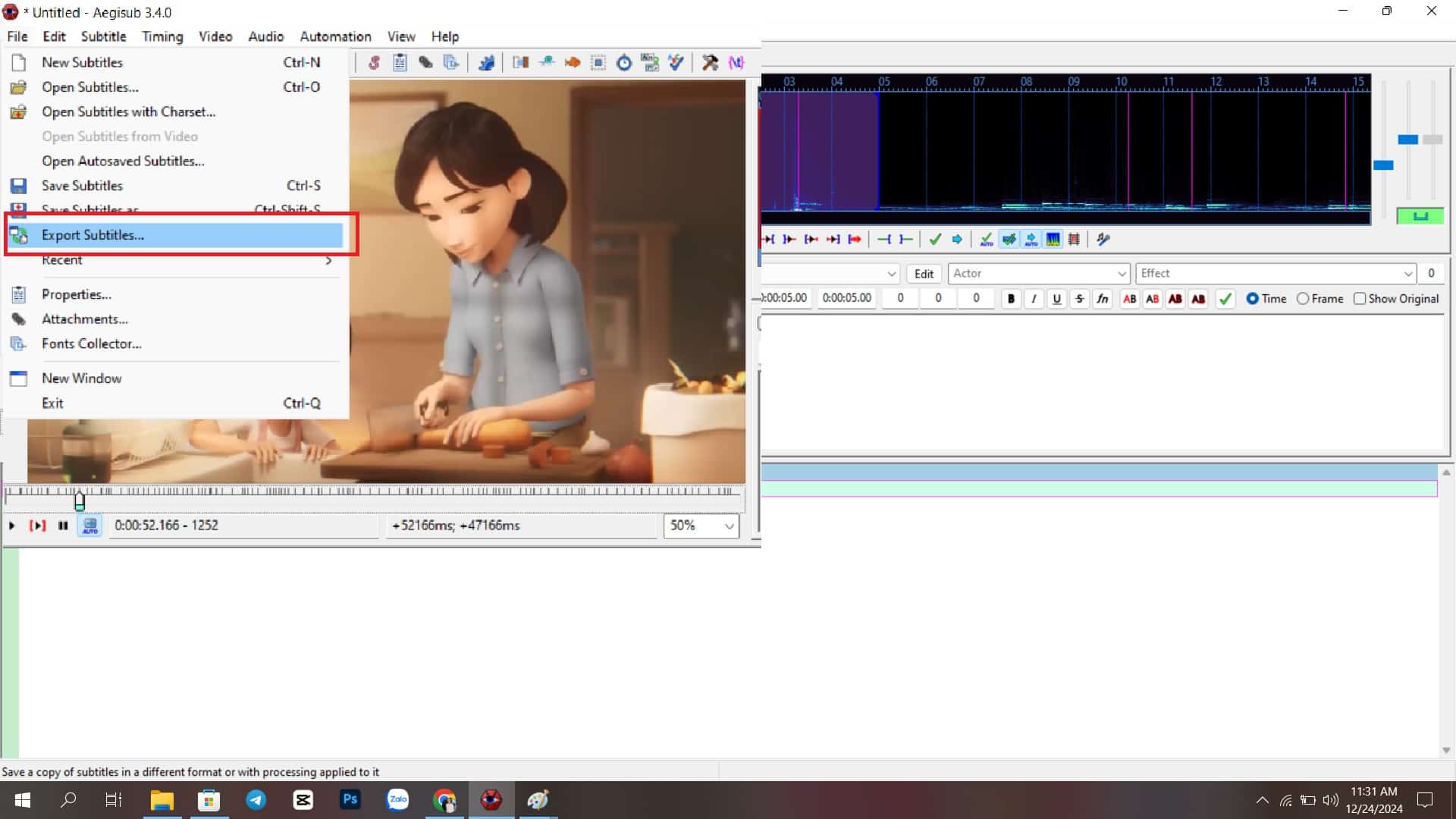Open the Timing menu
This screenshot has height=819, width=1456.
coord(162,36)
